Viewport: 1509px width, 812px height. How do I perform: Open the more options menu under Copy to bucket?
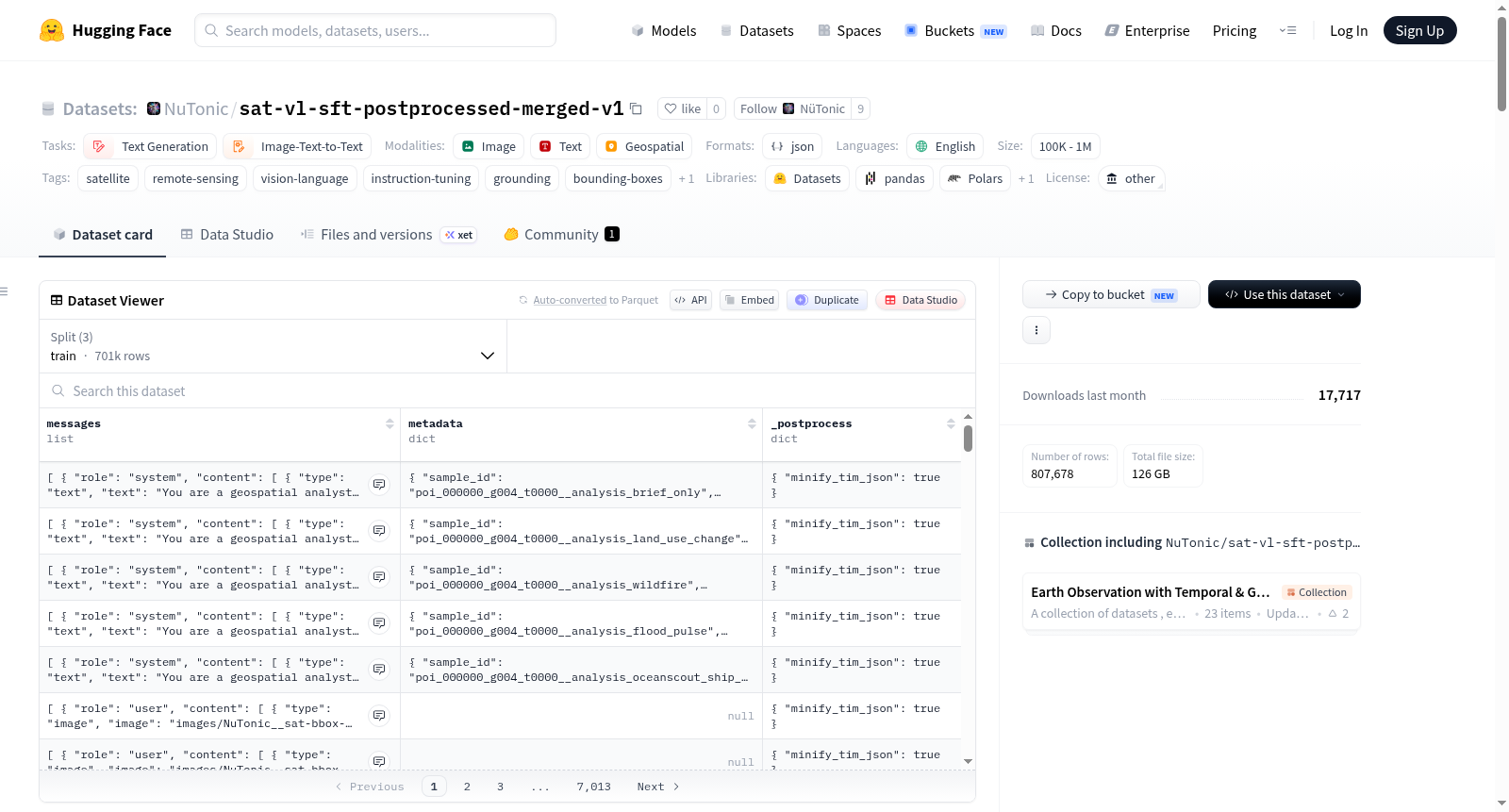pyautogui.click(x=1036, y=330)
